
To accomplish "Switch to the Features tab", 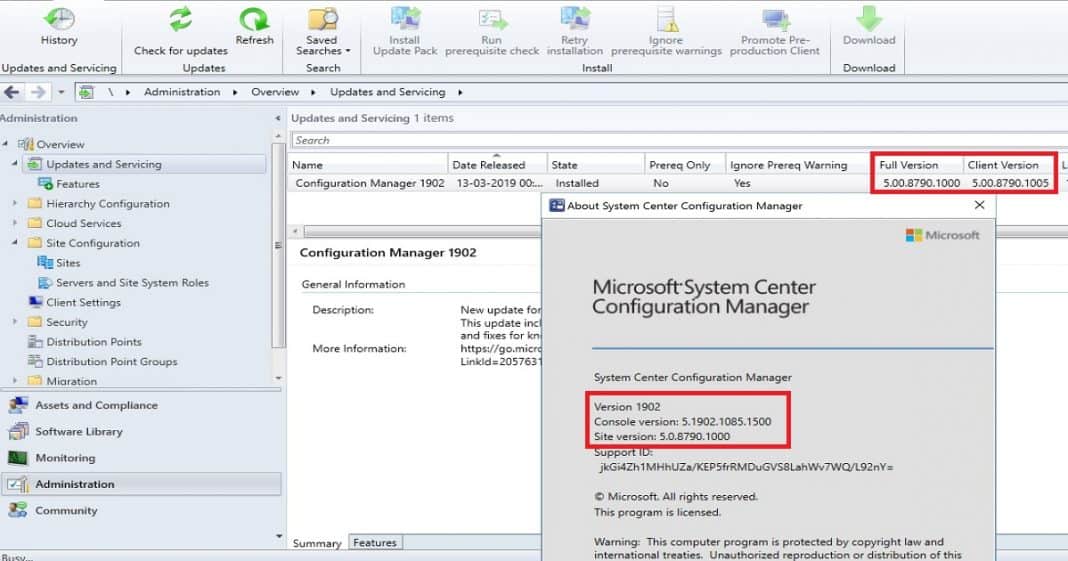I will pyautogui.click(x=375, y=543).
